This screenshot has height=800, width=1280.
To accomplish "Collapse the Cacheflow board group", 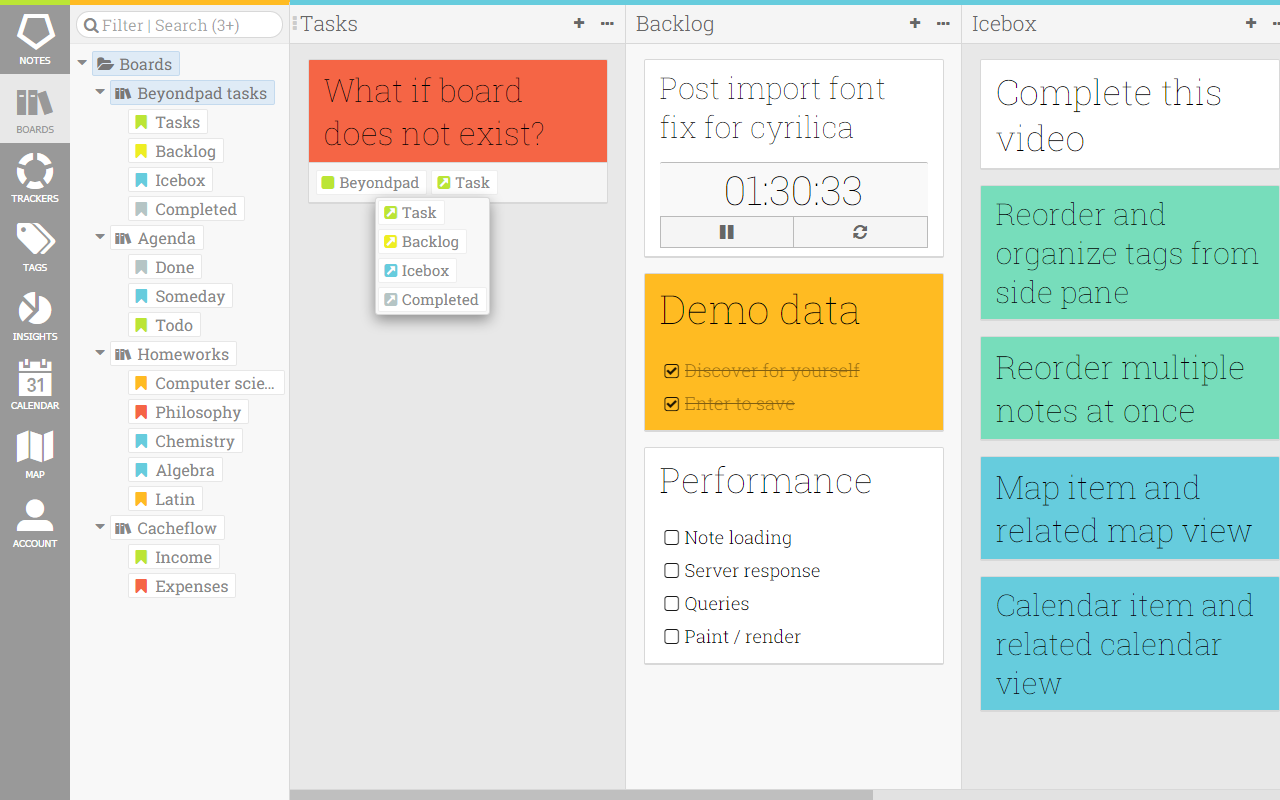I will [100, 528].
